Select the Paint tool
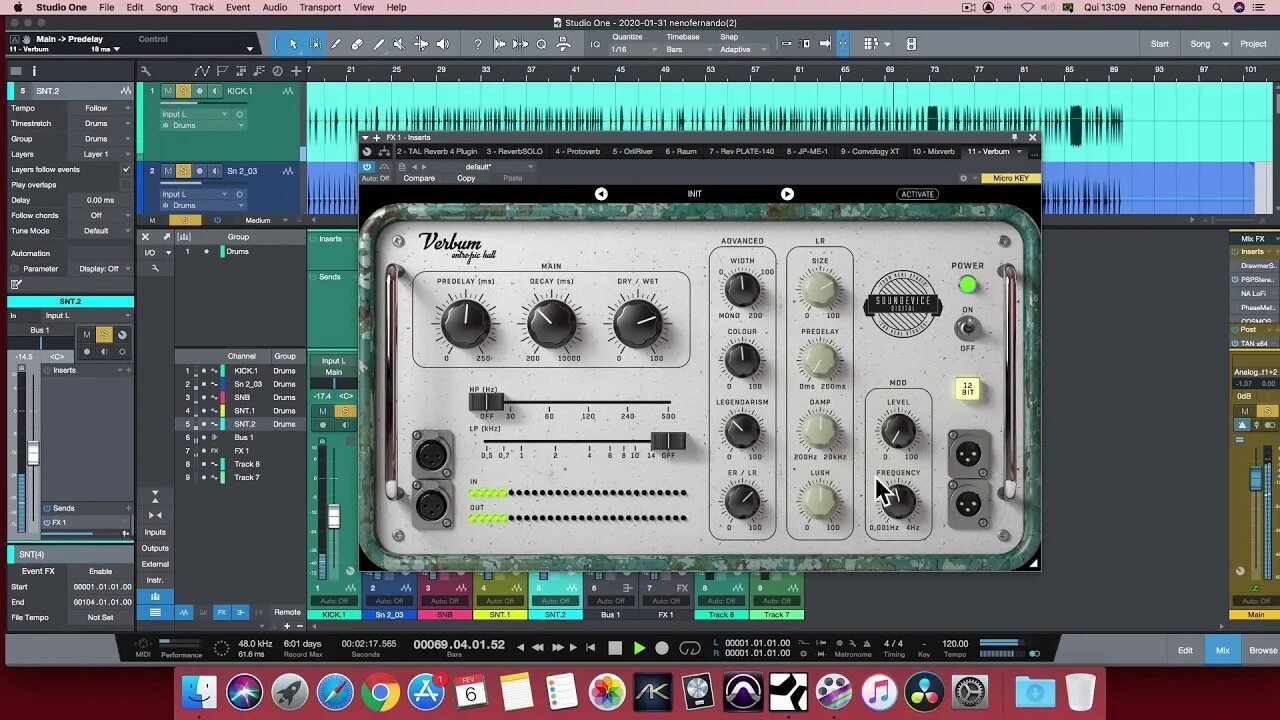 click(378, 44)
